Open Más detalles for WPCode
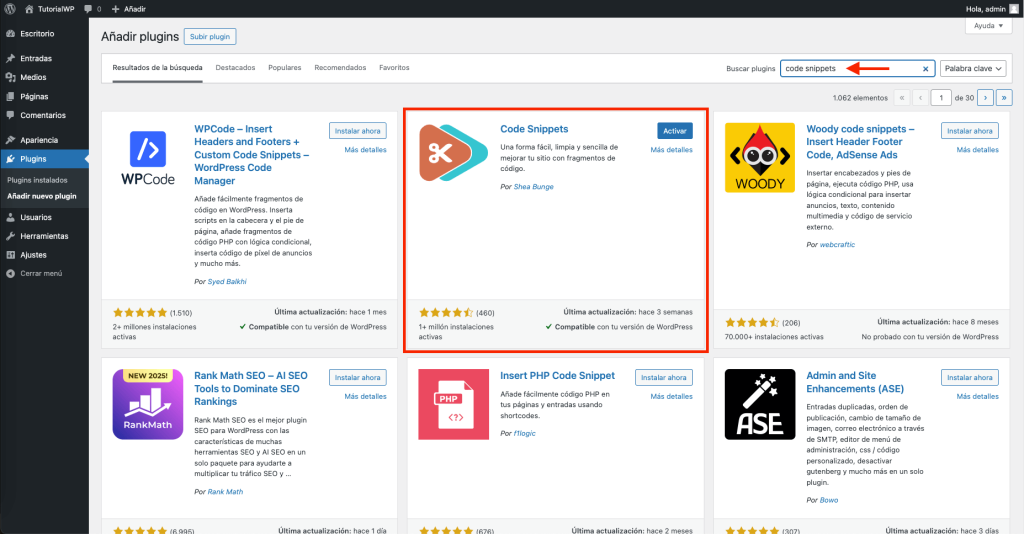This screenshot has width=1024, height=534. [365, 150]
